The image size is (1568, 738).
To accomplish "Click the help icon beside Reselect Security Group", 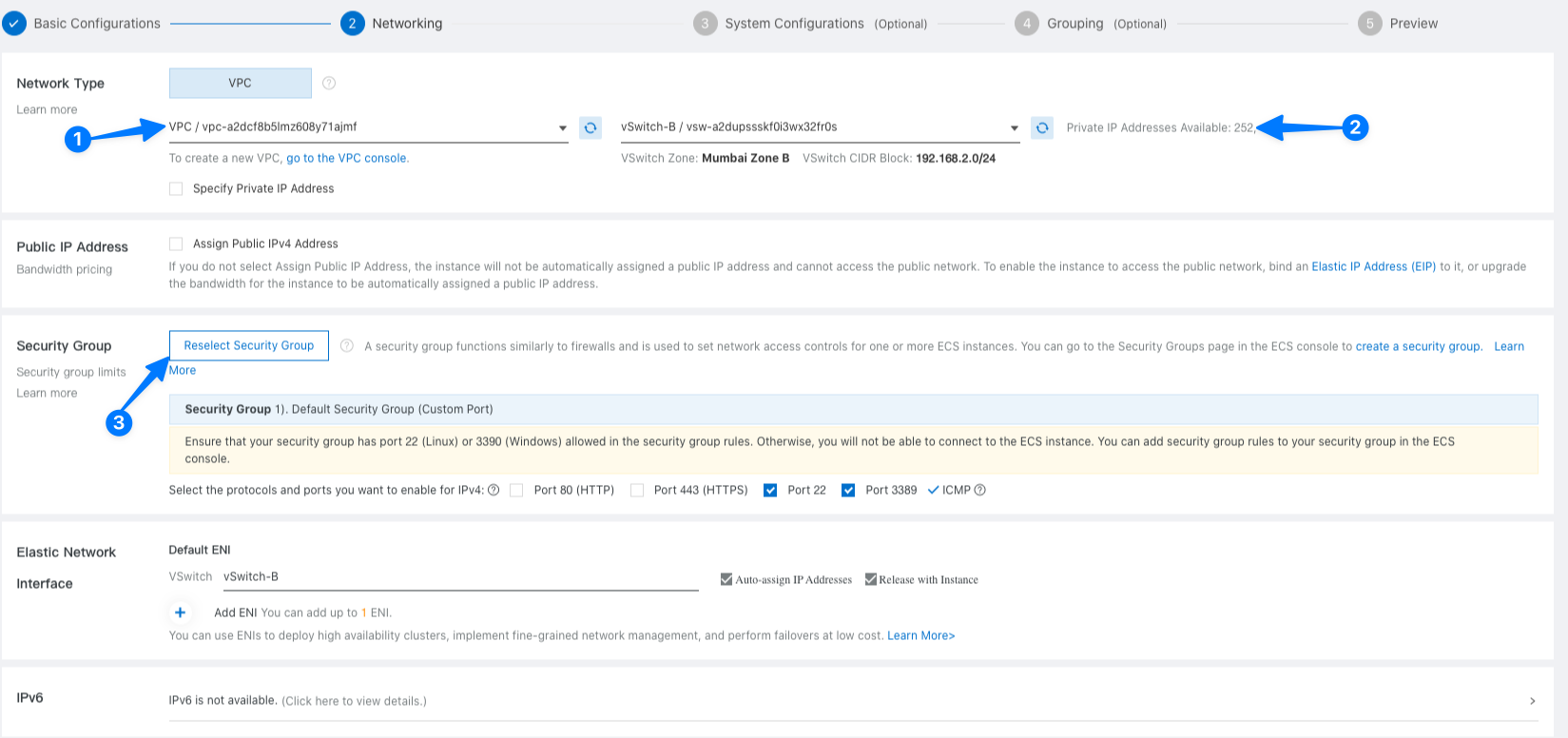I will 347,346.
